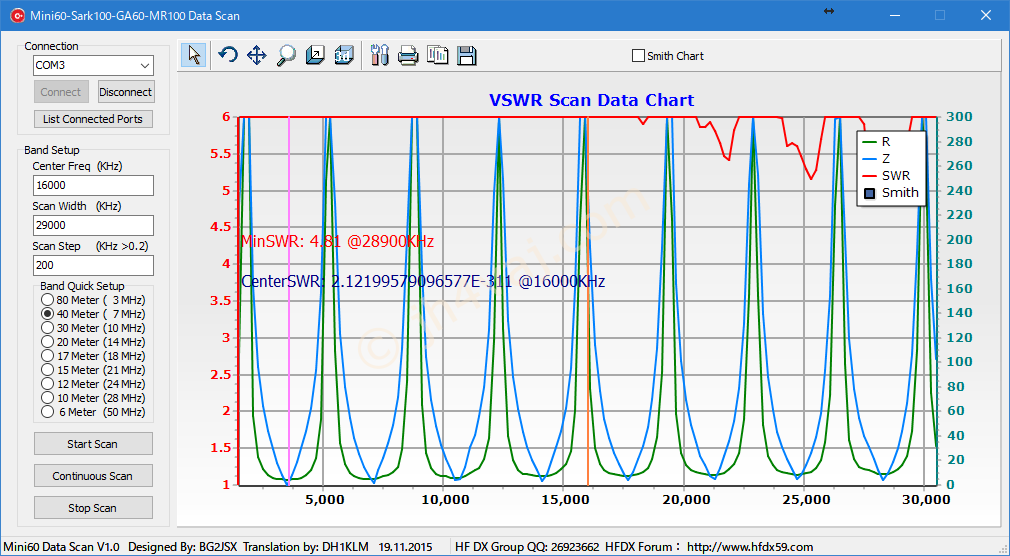The height and width of the screenshot is (556, 1010).
Task: Copy the chart with copy icon
Action: point(437,55)
